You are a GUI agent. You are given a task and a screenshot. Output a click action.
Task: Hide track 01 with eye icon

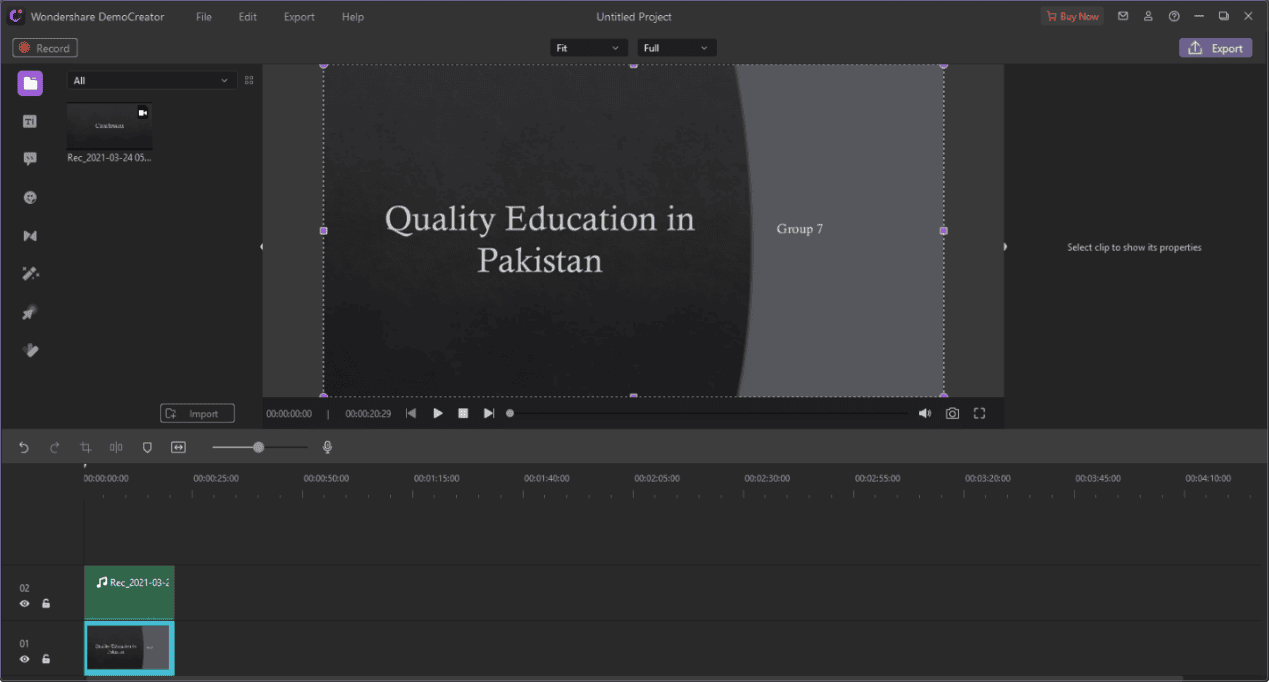click(x=24, y=659)
